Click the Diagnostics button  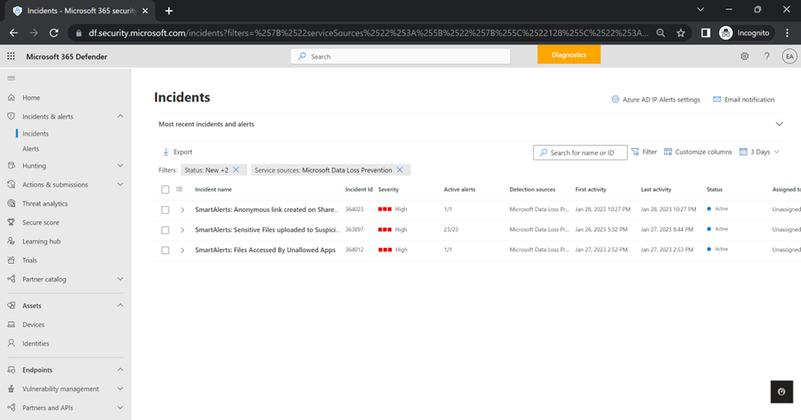tap(569, 55)
